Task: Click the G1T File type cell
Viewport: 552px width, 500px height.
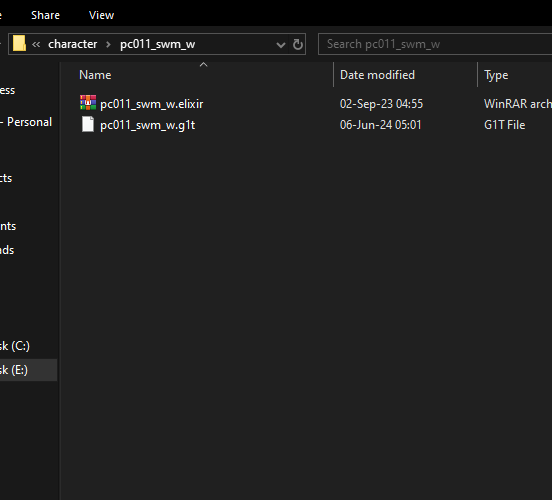Action: click(504, 125)
